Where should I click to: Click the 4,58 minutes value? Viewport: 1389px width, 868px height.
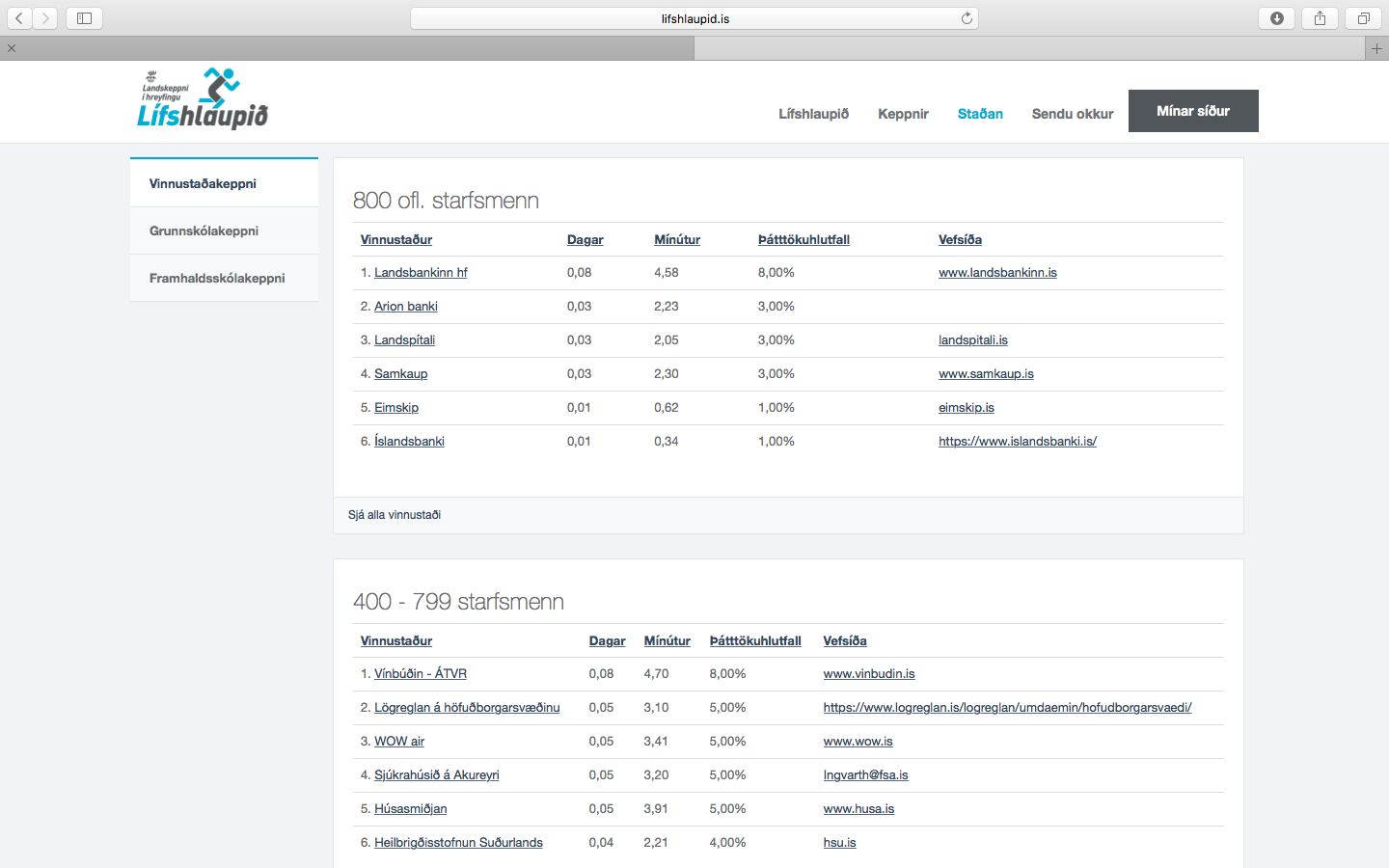(667, 273)
